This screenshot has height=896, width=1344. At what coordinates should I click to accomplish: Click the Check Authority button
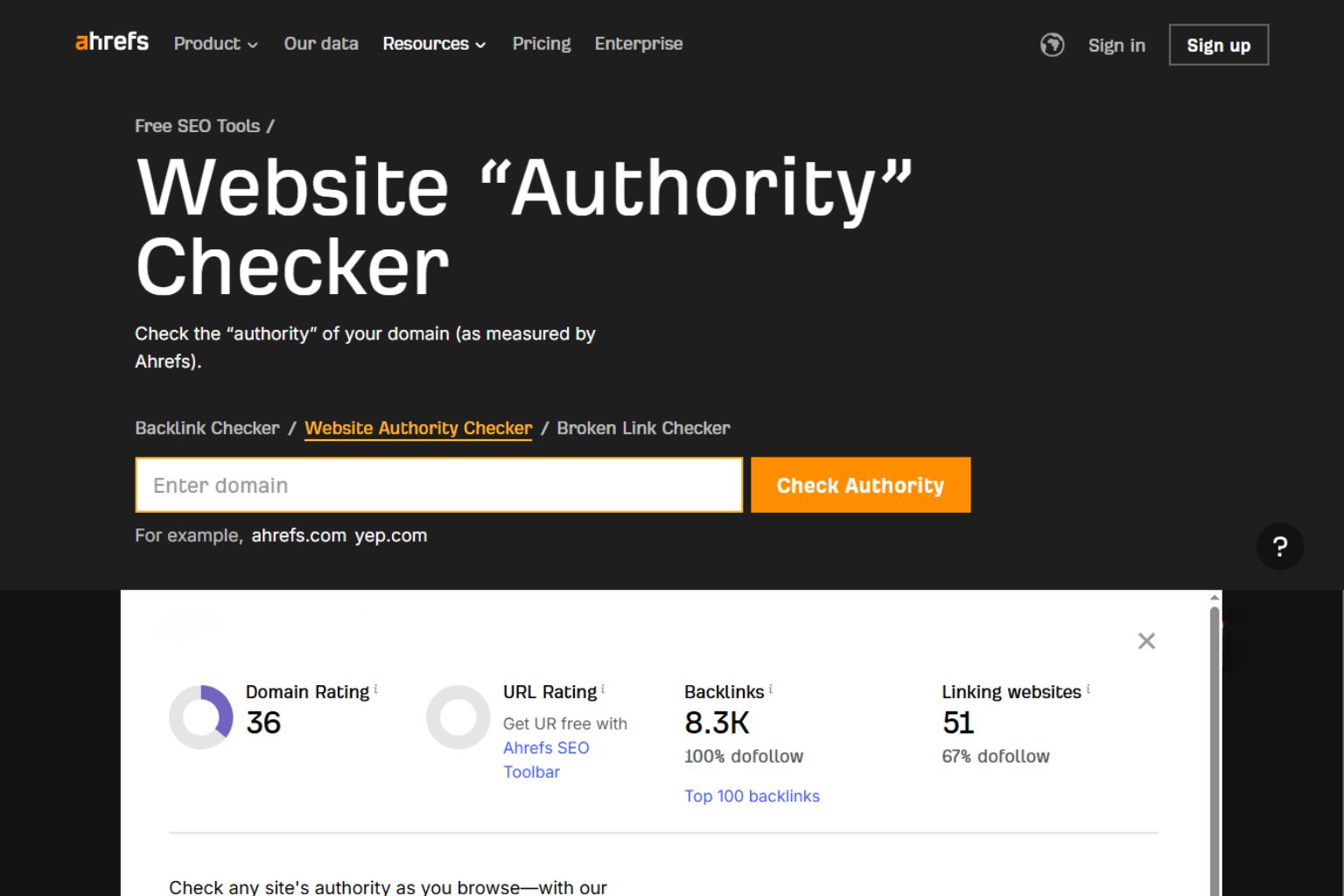(860, 485)
